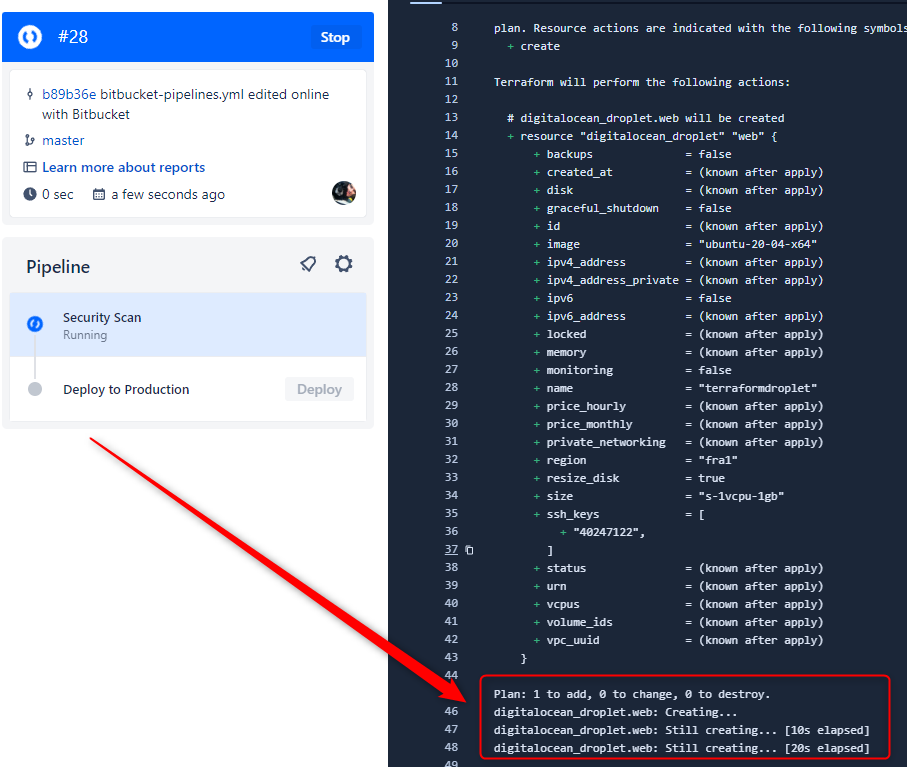Select the Deploy to Production step
The width and height of the screenshot is (907, 767).
pyautogui.click(x=188, y=389)
